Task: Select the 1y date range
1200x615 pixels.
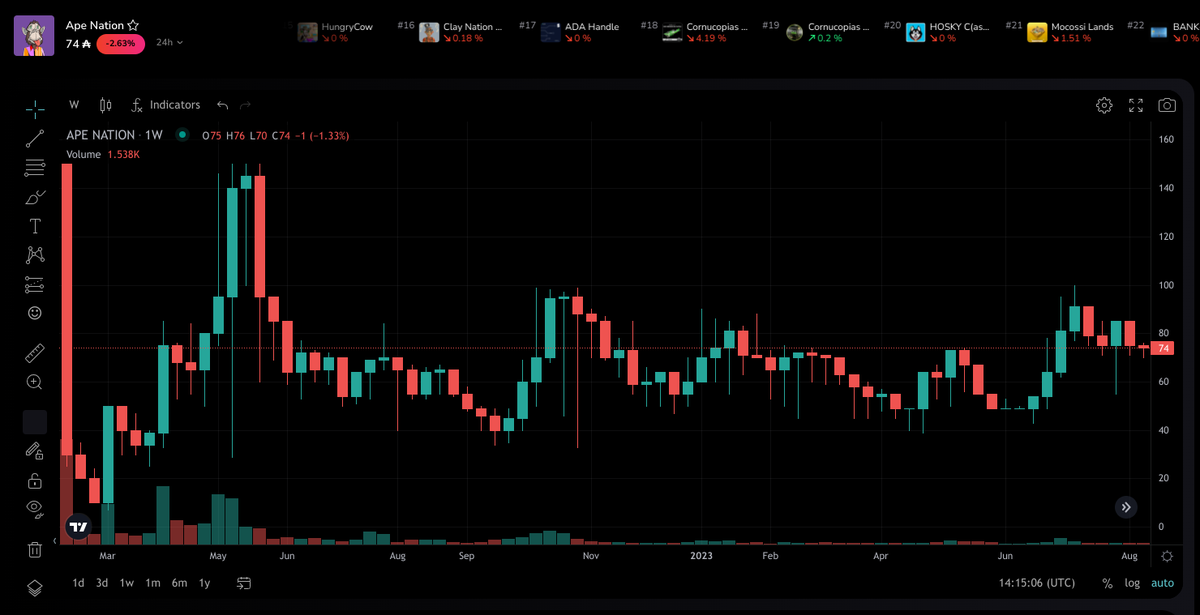Action: (204, 583)
